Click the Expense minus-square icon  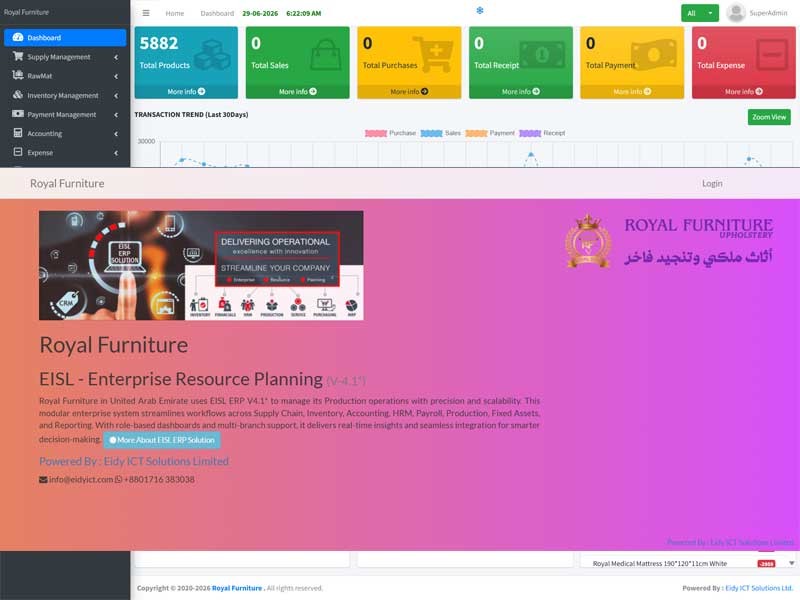click(x=18, y=152)
